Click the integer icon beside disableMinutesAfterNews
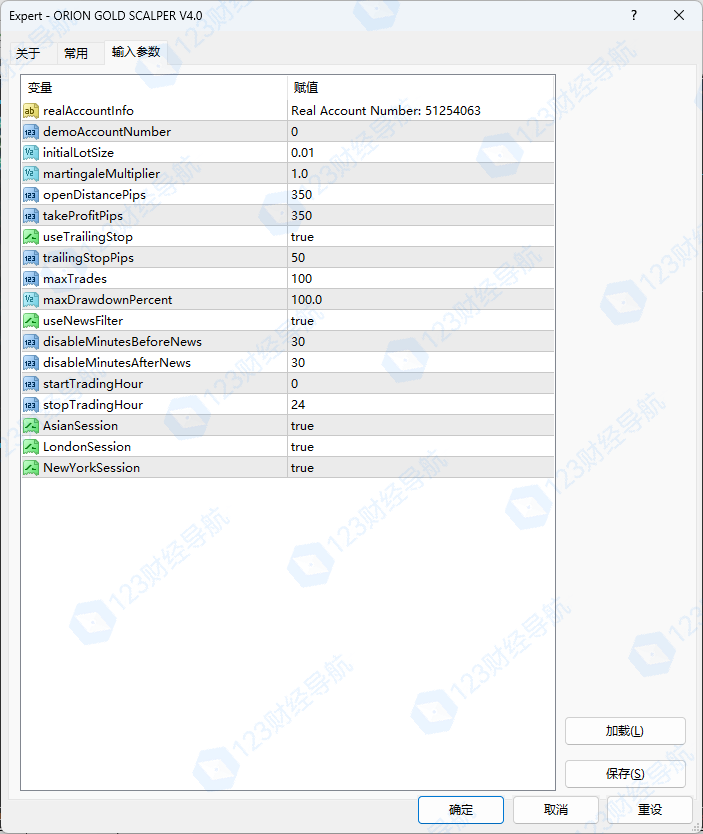The width and height of the screenshot is (703, 834). (x=31, y=363)
